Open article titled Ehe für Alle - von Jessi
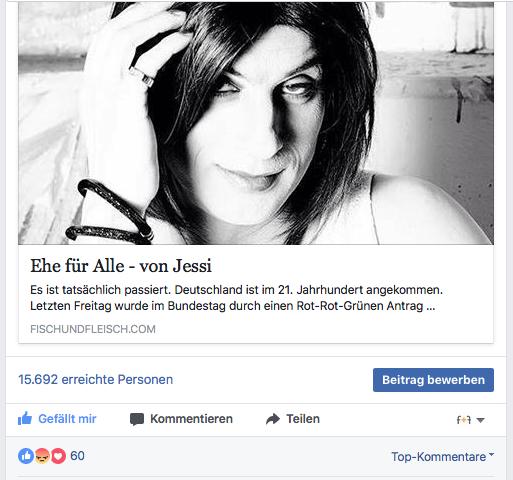The image size is (513, 480). [x=121, y=266]
